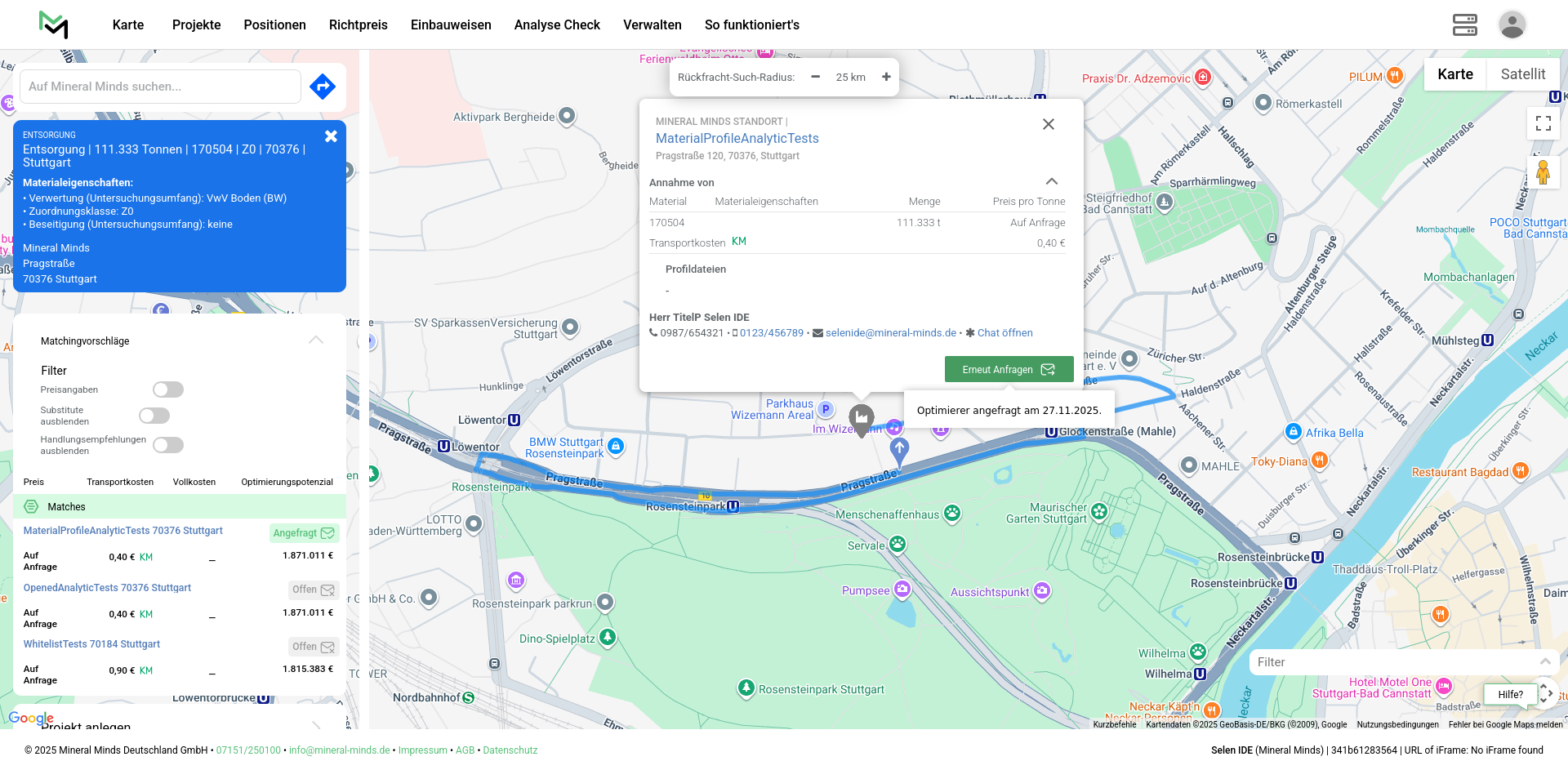This screenshot has height=770, width=1568.
Task: Toggle Handlungsempfehlungen ausblenden switch
Action: coord(168,445)
